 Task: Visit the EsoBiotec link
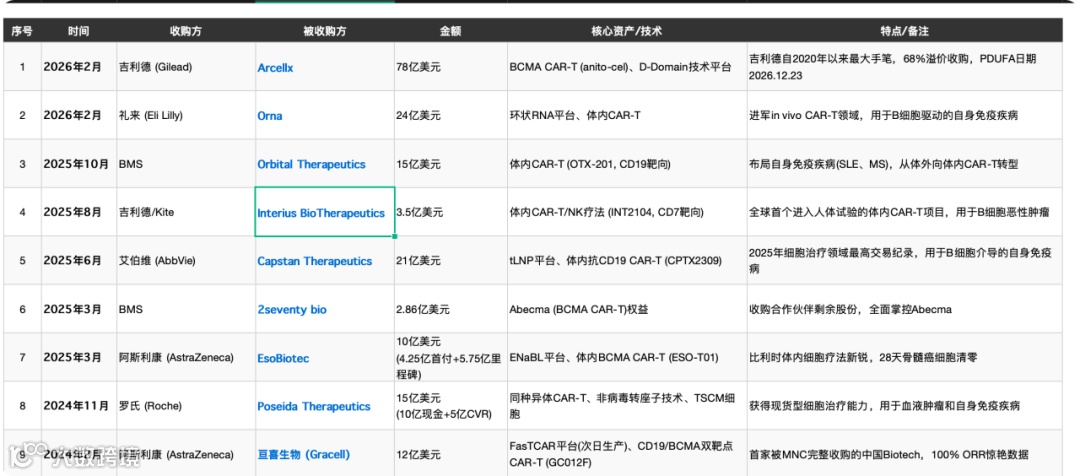[283, 358]
